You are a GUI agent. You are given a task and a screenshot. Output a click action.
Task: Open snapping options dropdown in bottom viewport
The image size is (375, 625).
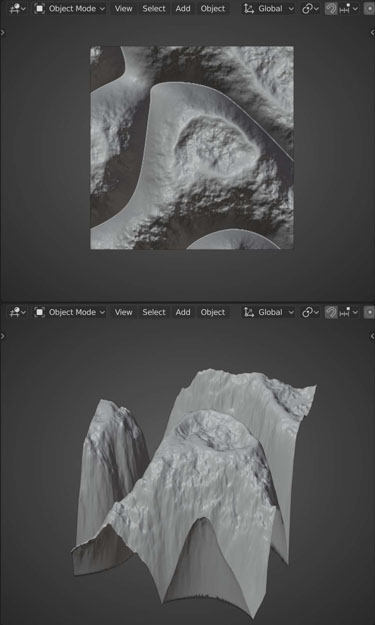point(348,312)
